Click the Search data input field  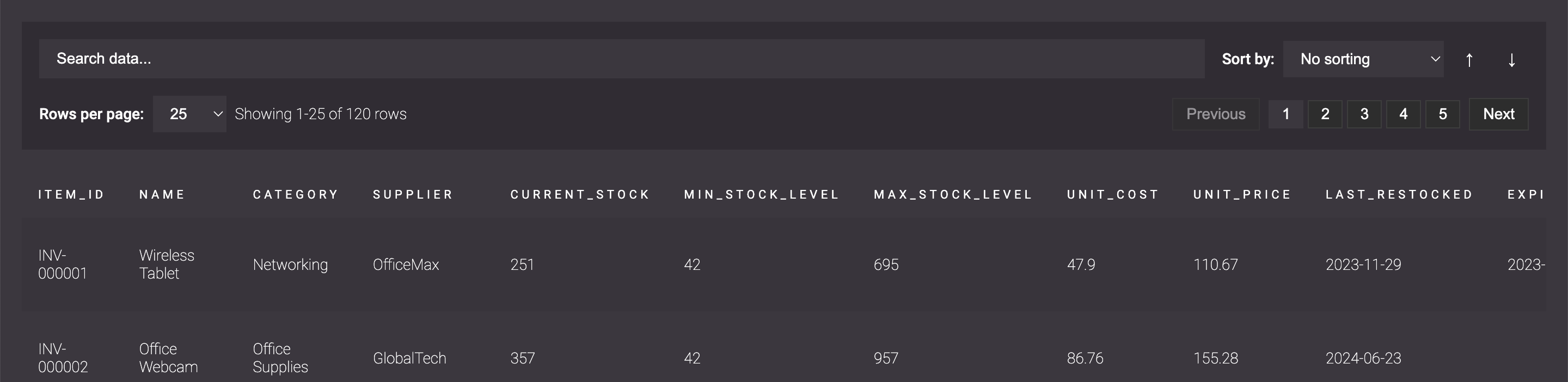coord(621,59)
